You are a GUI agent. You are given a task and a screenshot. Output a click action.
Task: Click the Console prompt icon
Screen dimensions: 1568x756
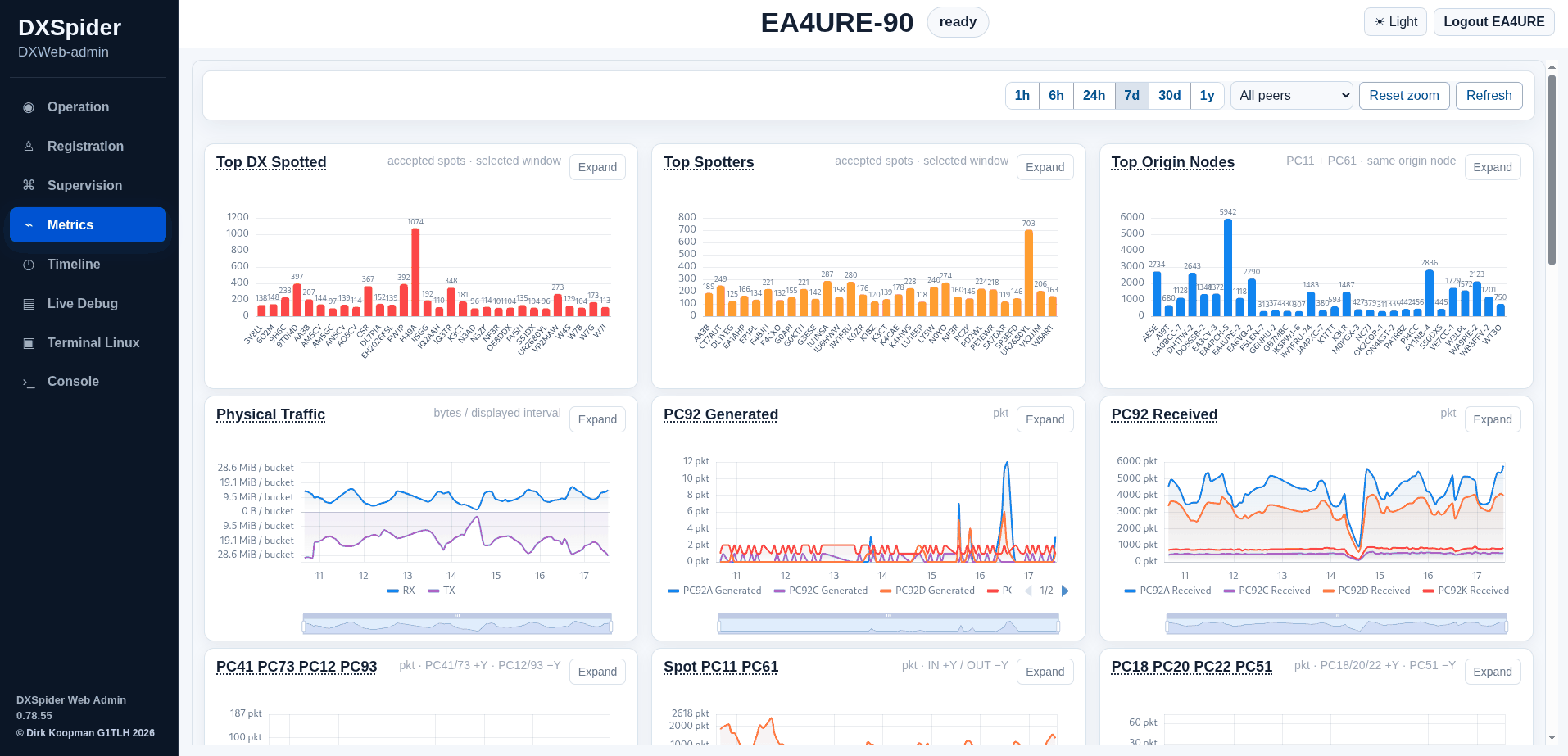pyautogui.click(x=29, y=382)
